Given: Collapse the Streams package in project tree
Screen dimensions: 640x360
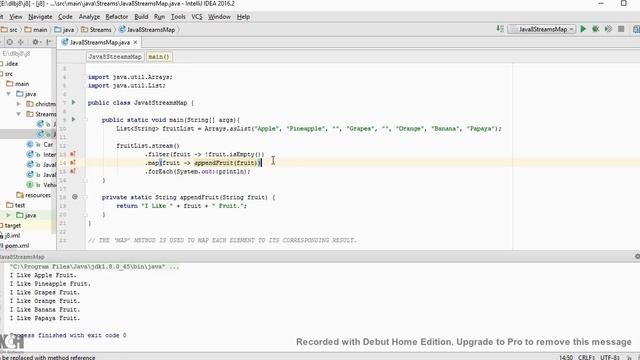Looking at the screenshot, I should click(x=18, y=114).
